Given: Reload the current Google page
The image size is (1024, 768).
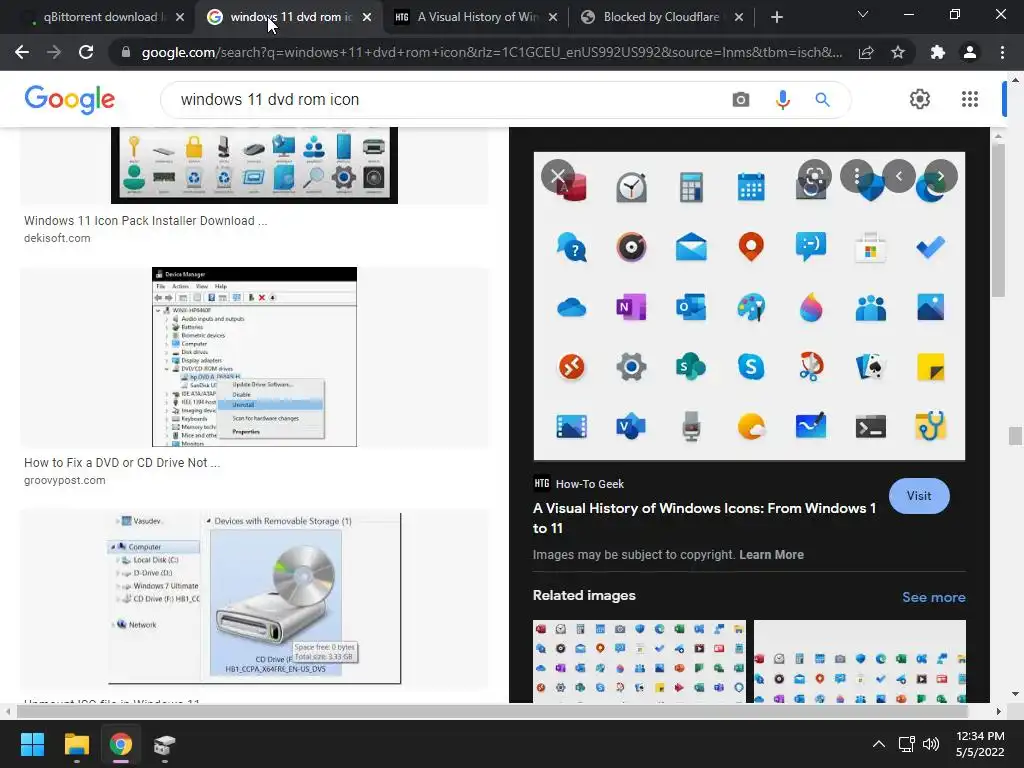Looking at the screenshot, I should [x=86, y=52].
